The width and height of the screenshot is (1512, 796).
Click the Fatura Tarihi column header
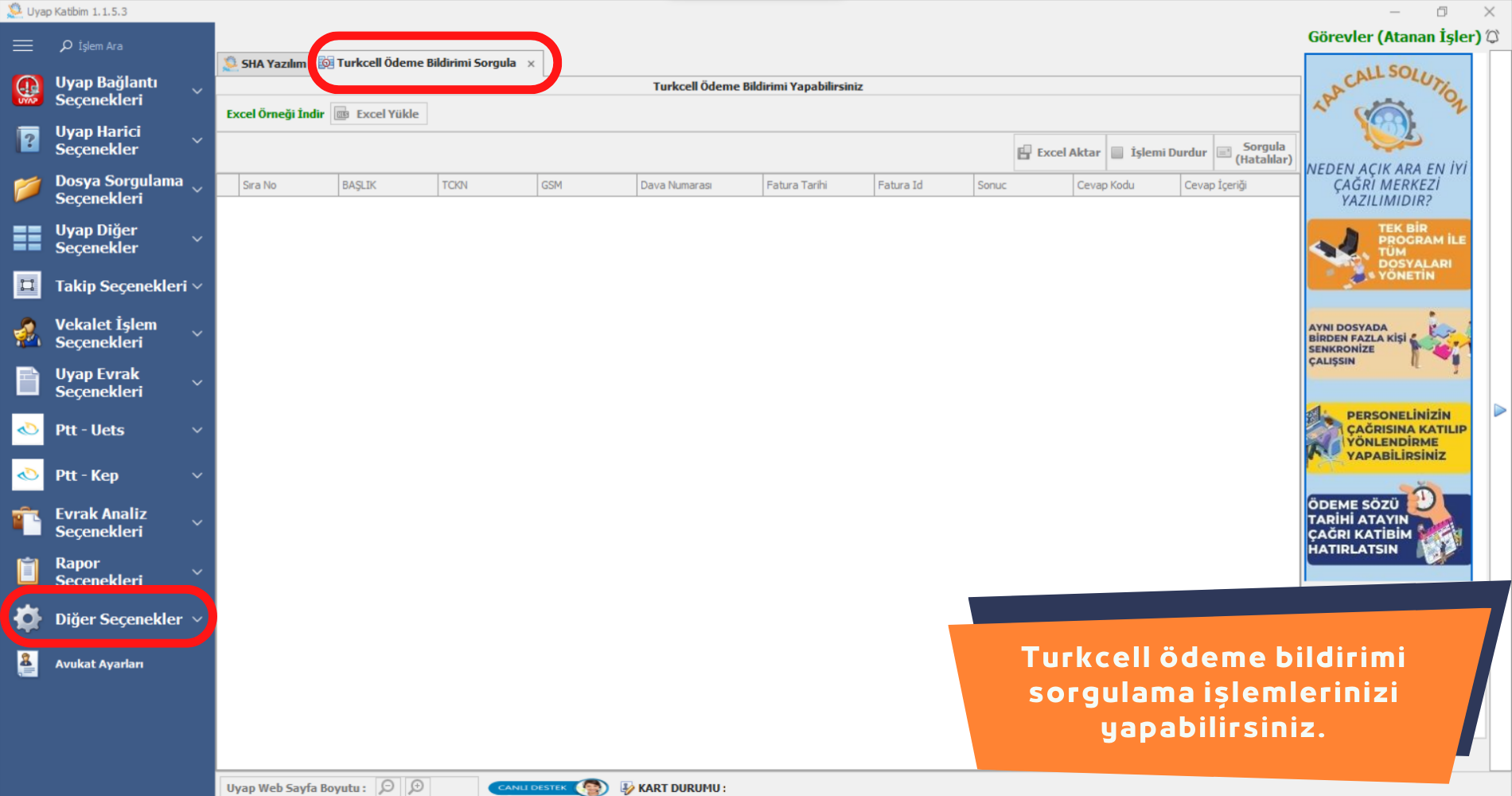(x=818, y=185)
